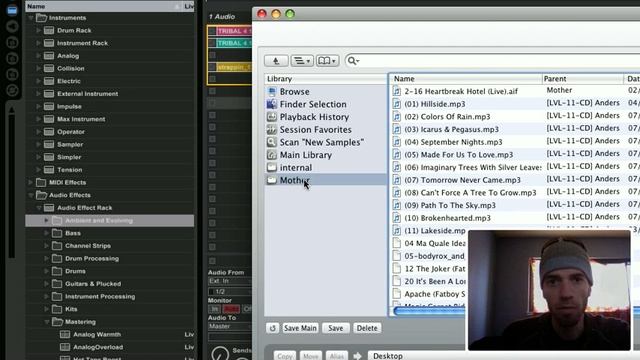Open the 1/2 input channel dropdown
640x360 pixels.
pos(230,291)
